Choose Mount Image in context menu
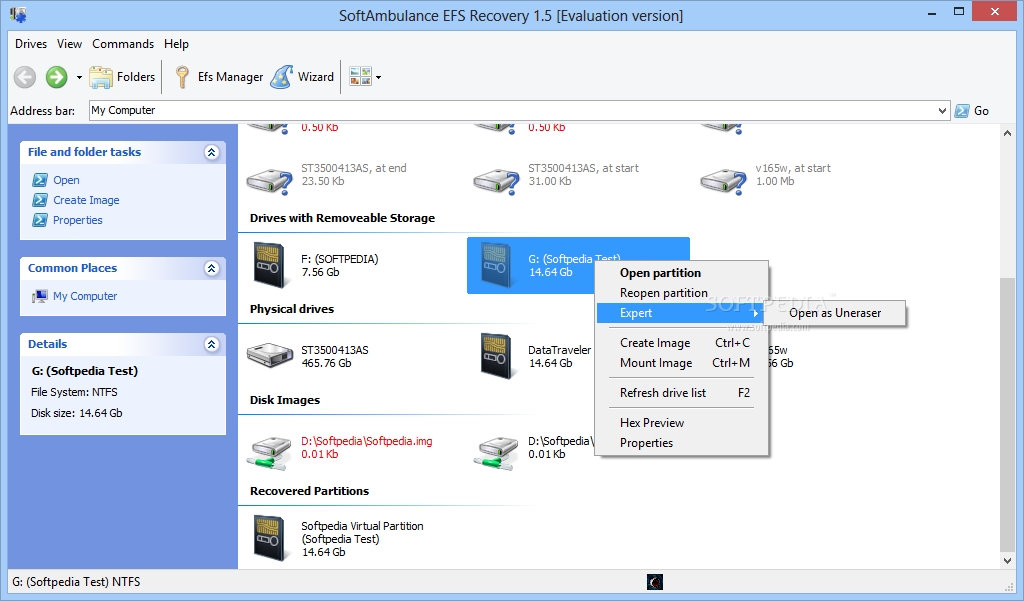The height and width of the screenshot is (601, 1024). pyautogui.click(x=682, y=363)
